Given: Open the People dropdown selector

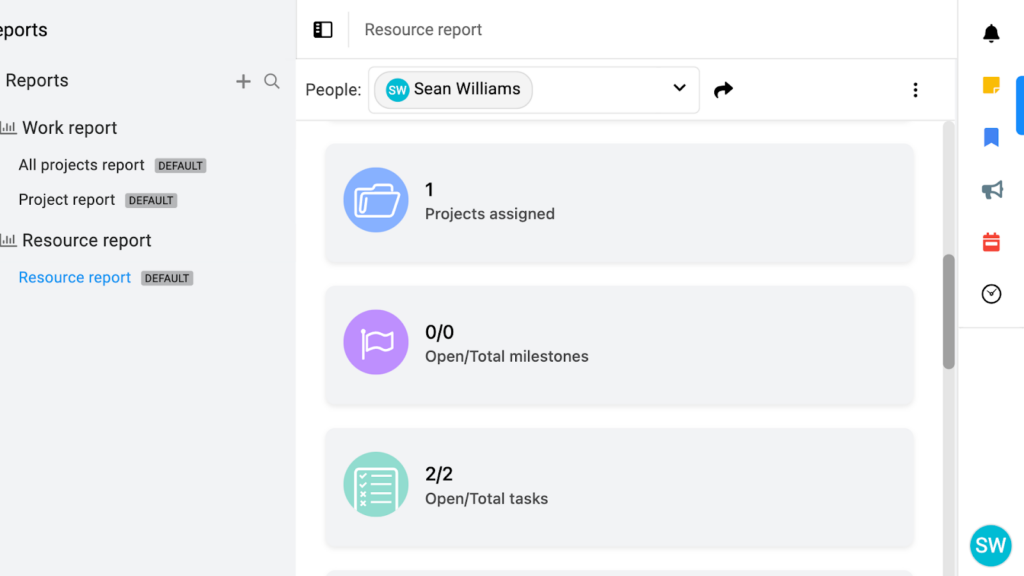Looking at the screenshot, I should (x=679, y=89).
